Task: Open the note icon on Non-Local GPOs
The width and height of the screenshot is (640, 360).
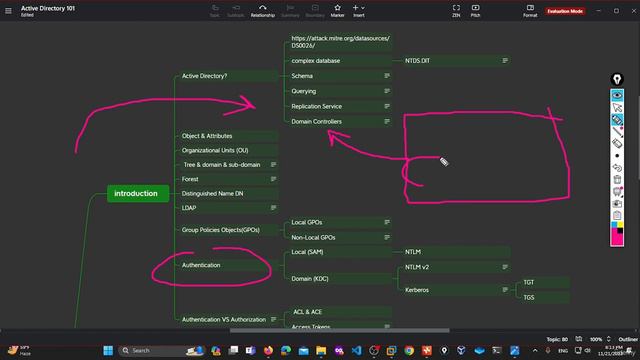Action: [387, 237]
